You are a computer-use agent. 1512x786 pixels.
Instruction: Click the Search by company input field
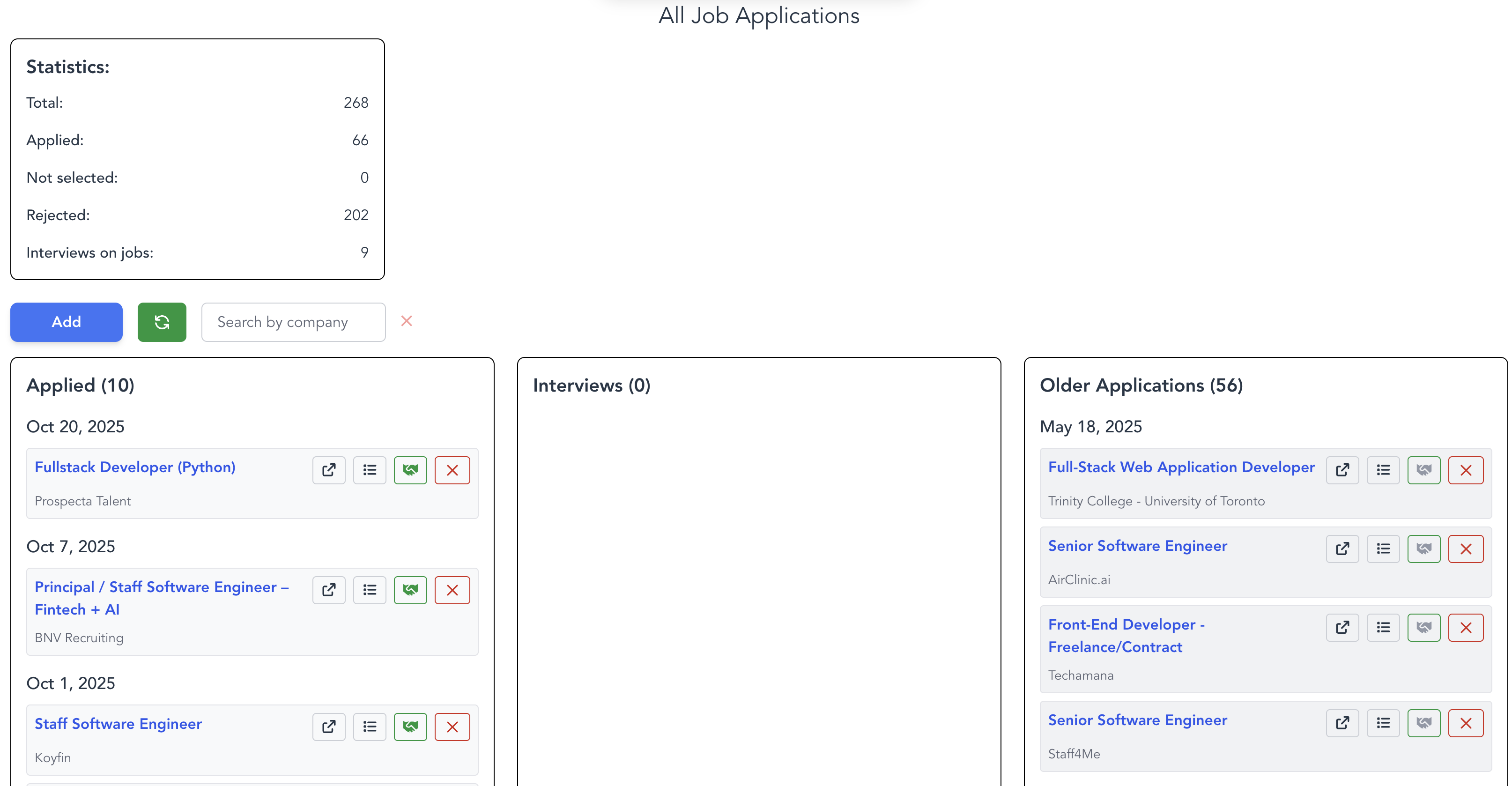coord(293,322)
